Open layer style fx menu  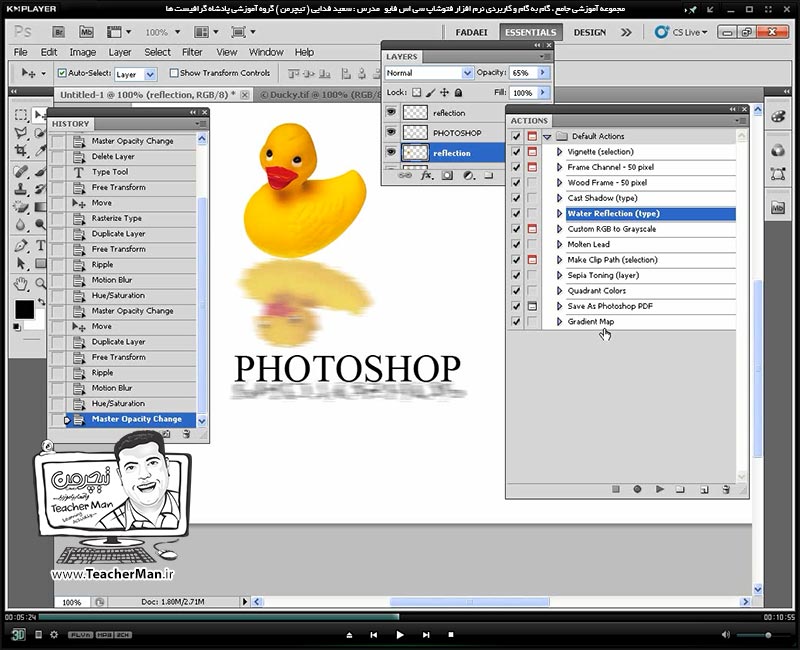coord(427,176)
